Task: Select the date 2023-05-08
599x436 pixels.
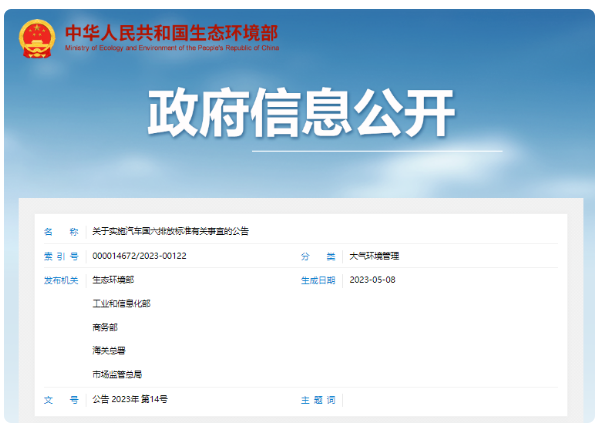Action: coord(372,280)
